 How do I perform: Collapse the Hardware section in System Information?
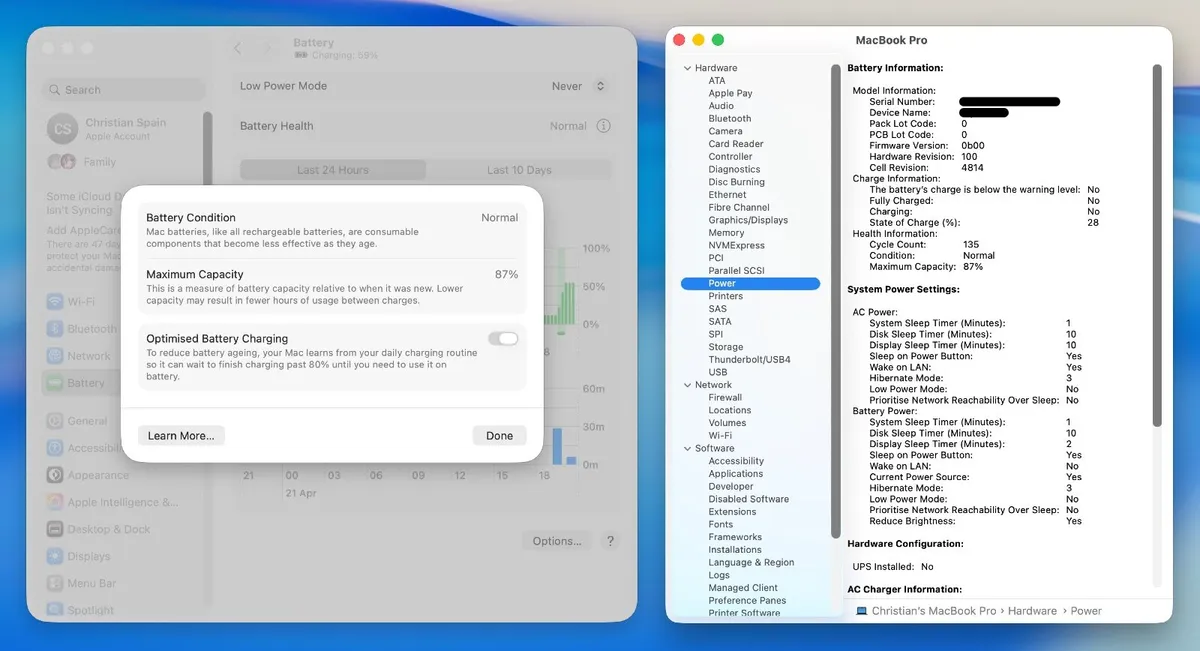coord(686,67)
